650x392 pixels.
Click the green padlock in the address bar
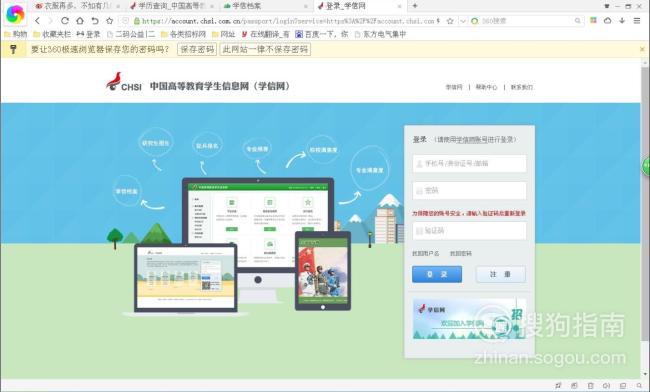(x=137, y=21)
